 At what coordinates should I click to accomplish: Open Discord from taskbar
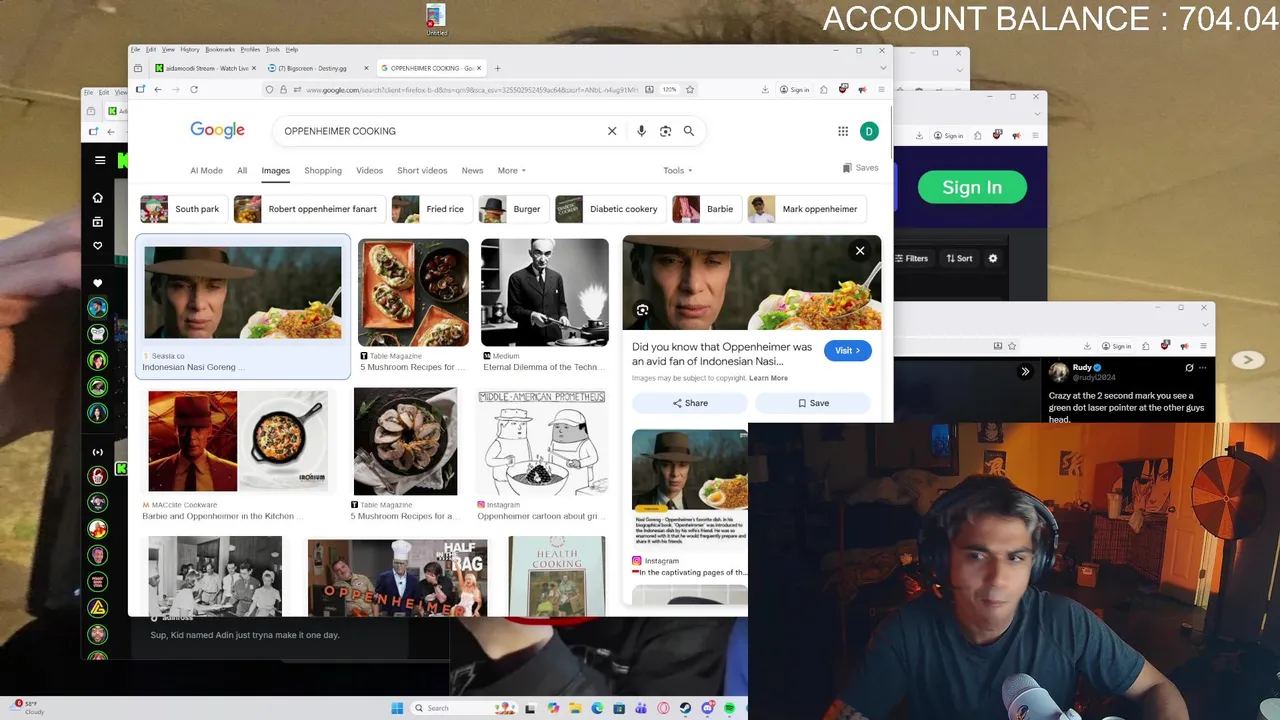707,708
